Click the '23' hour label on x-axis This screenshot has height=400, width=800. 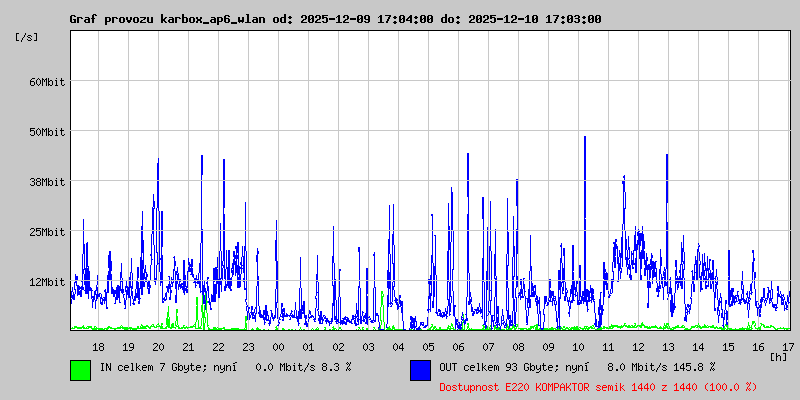click(248, 347)
